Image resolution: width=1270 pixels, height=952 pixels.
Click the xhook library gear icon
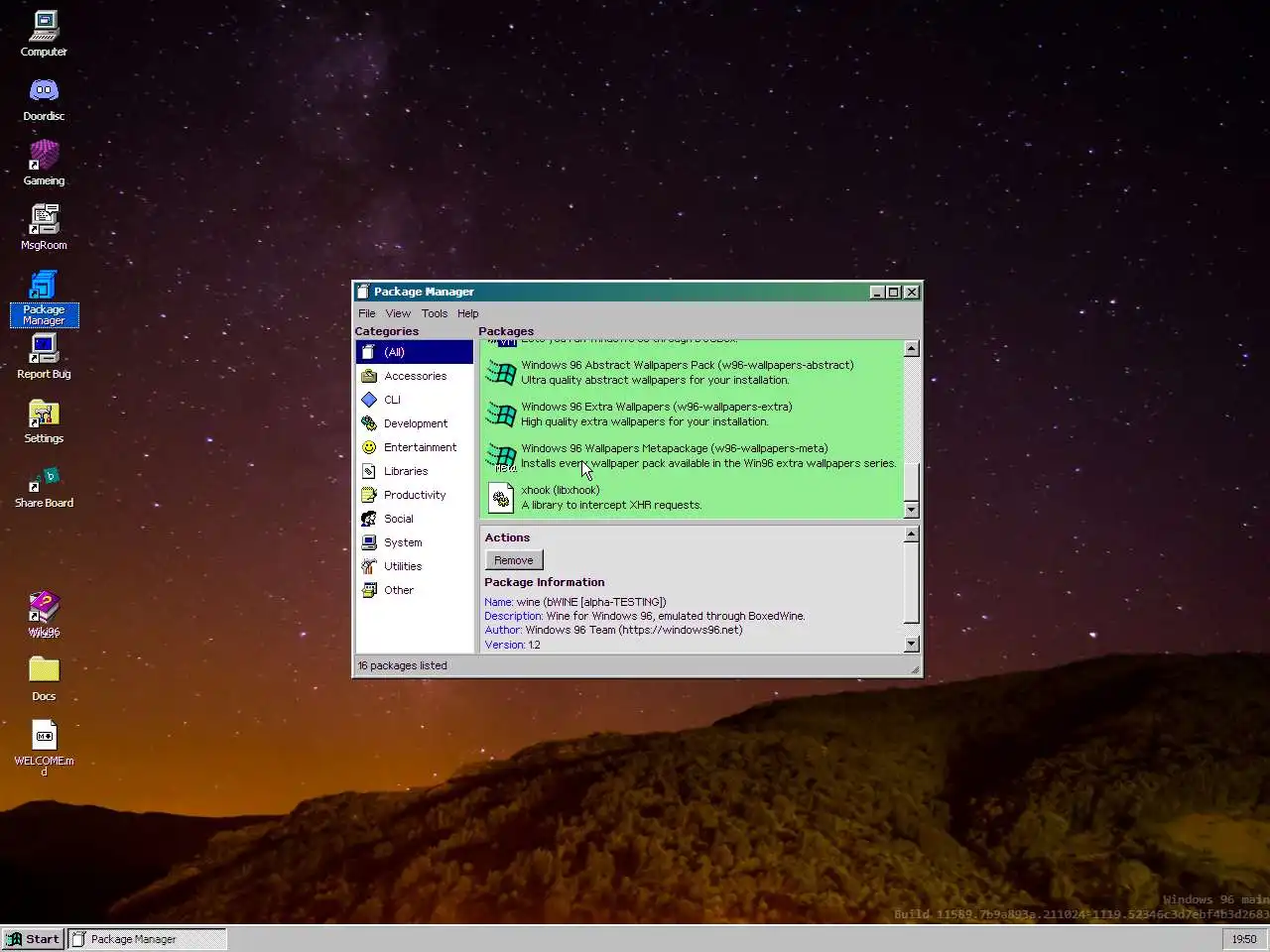coord(501,497)
